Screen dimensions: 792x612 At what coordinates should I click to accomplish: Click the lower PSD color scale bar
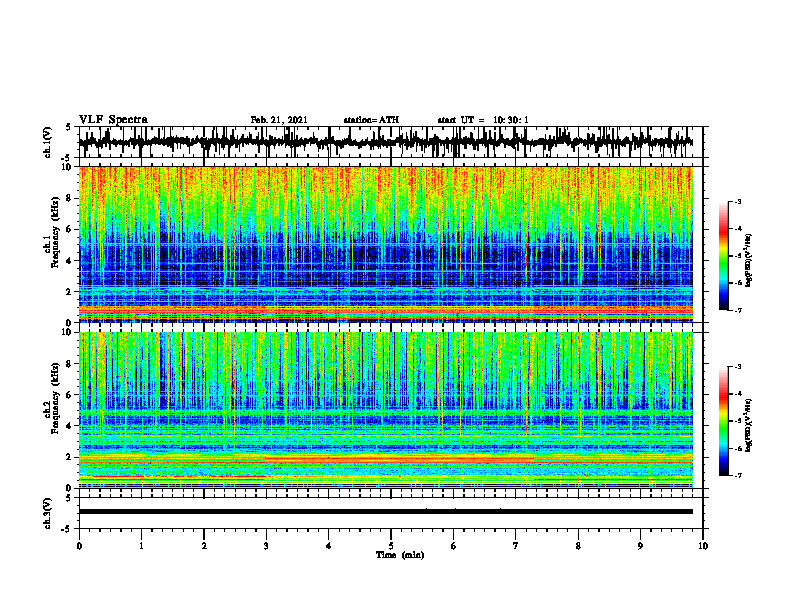click(x=724, y=421)
